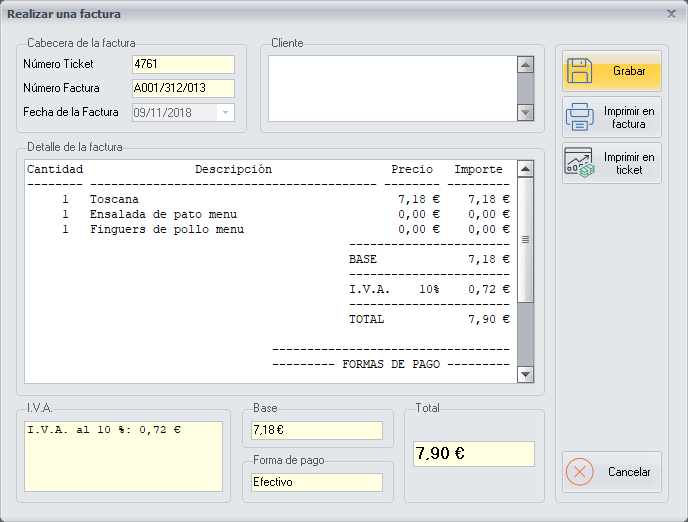Open the Fecha de la Factura dropdown
Image resolution: width=688 pixels, height=522 pixels.
(225, 113)
